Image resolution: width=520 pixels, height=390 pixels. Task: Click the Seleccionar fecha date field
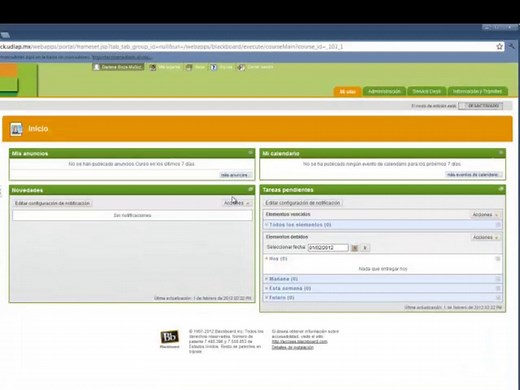[328, 248]
